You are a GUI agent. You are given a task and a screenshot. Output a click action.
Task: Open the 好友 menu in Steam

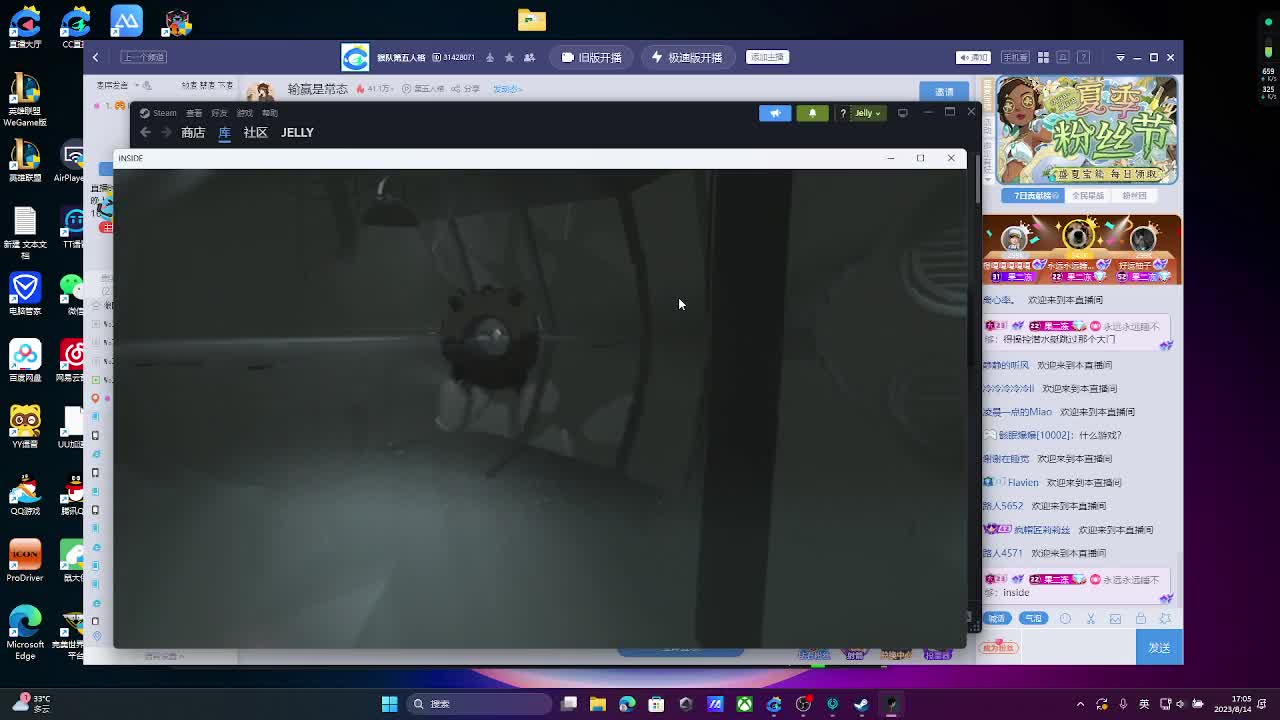tap(219, 113)
